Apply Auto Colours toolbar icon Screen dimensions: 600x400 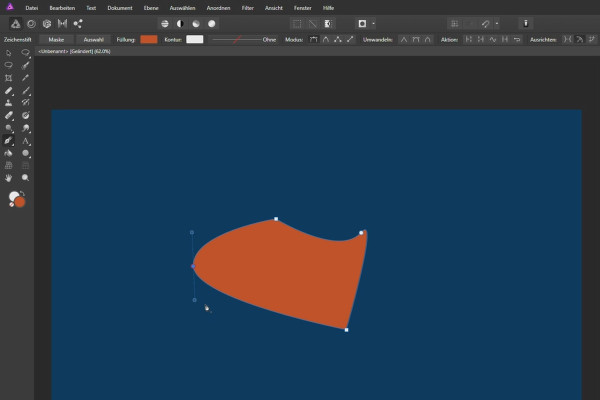(x=196, y=24)
